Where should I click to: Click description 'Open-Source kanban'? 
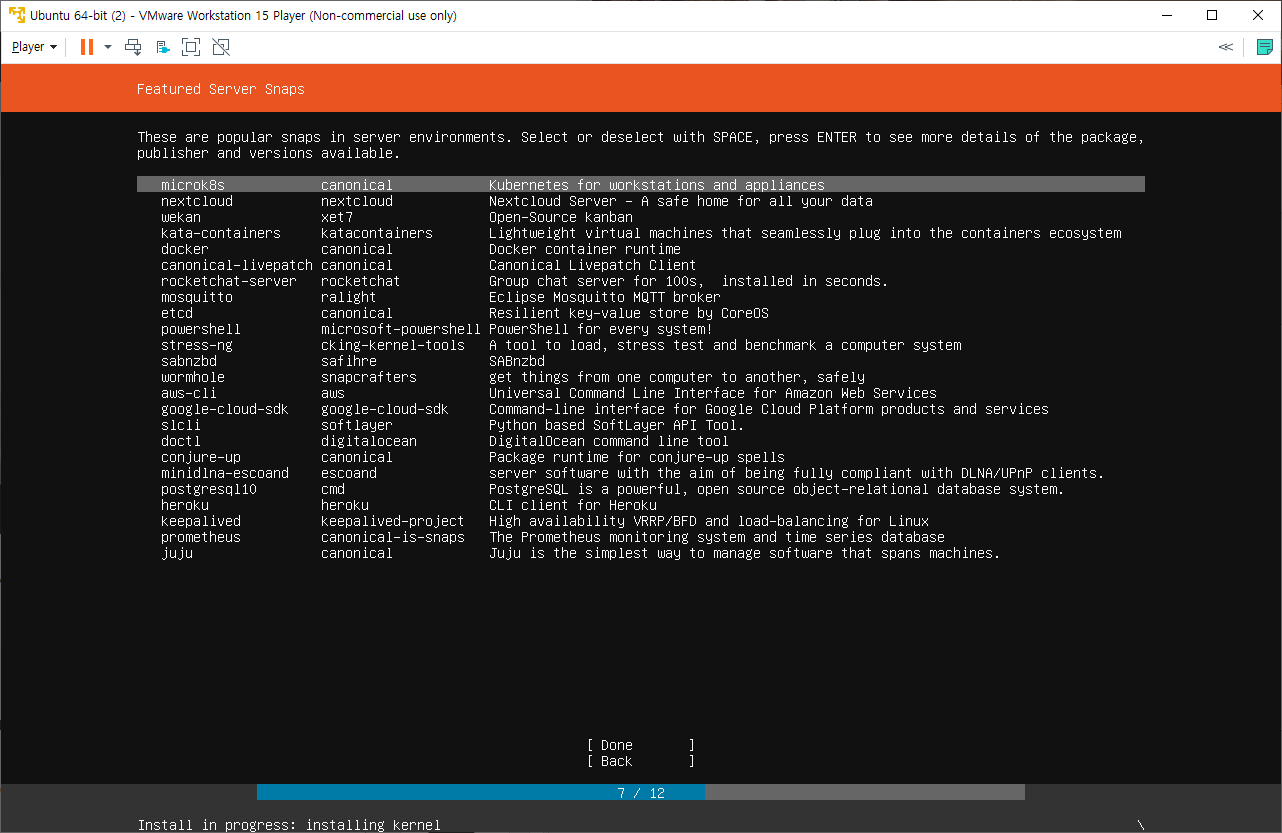(x=561, y=217)
